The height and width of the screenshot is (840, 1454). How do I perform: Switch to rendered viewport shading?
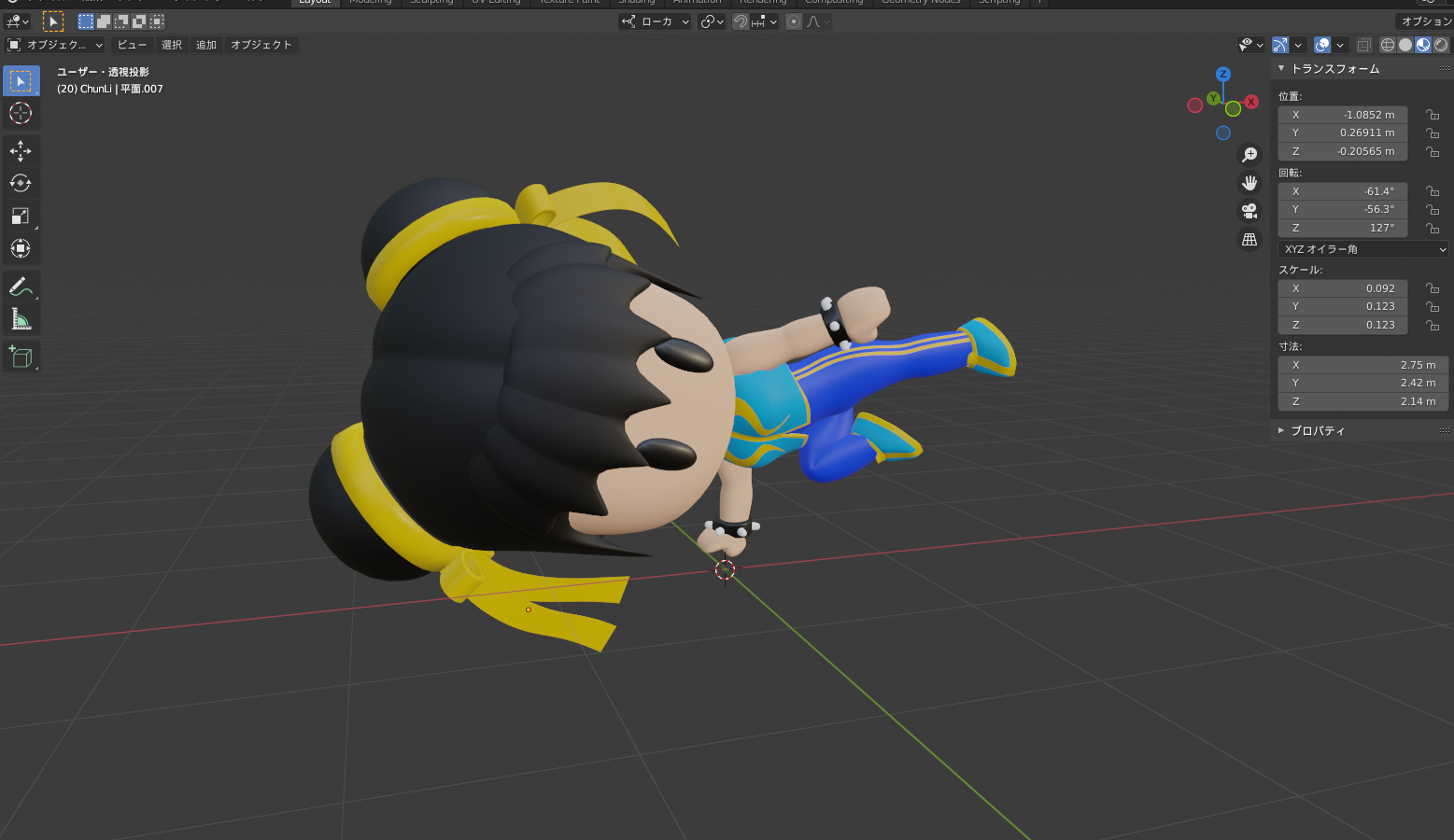(1441, 45)
